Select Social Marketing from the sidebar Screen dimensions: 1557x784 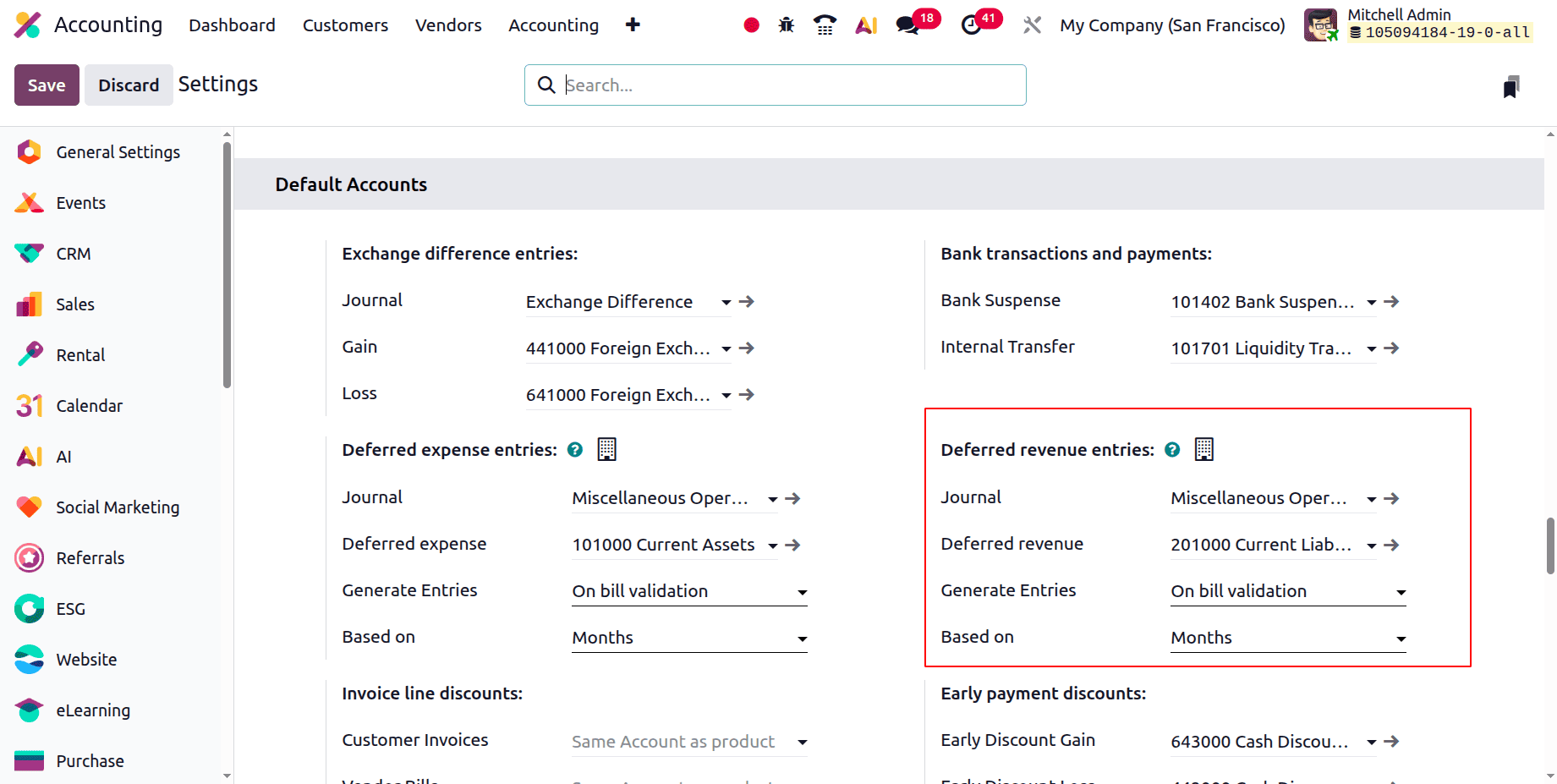118,507
